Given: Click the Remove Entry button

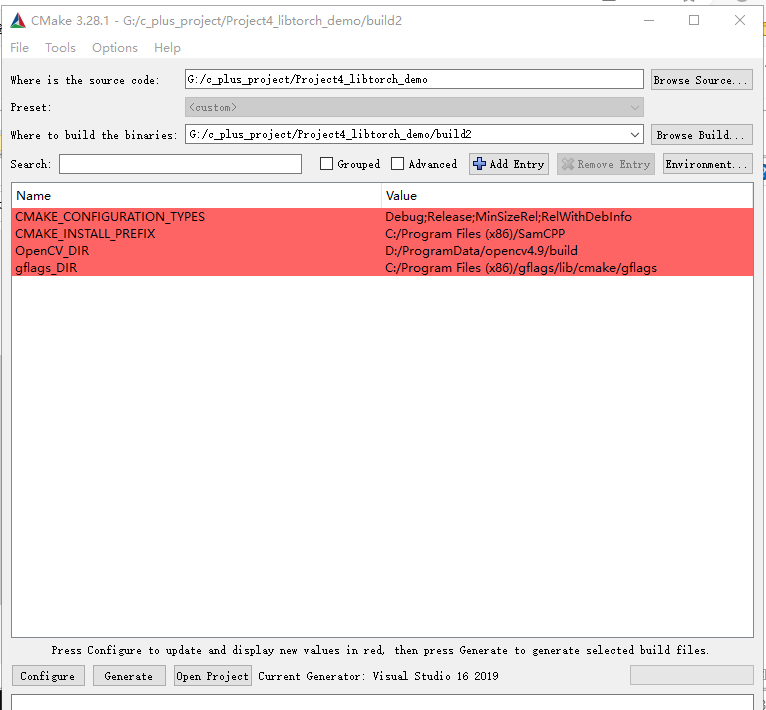Looking at the screenshot, I should tap(605, 164).
